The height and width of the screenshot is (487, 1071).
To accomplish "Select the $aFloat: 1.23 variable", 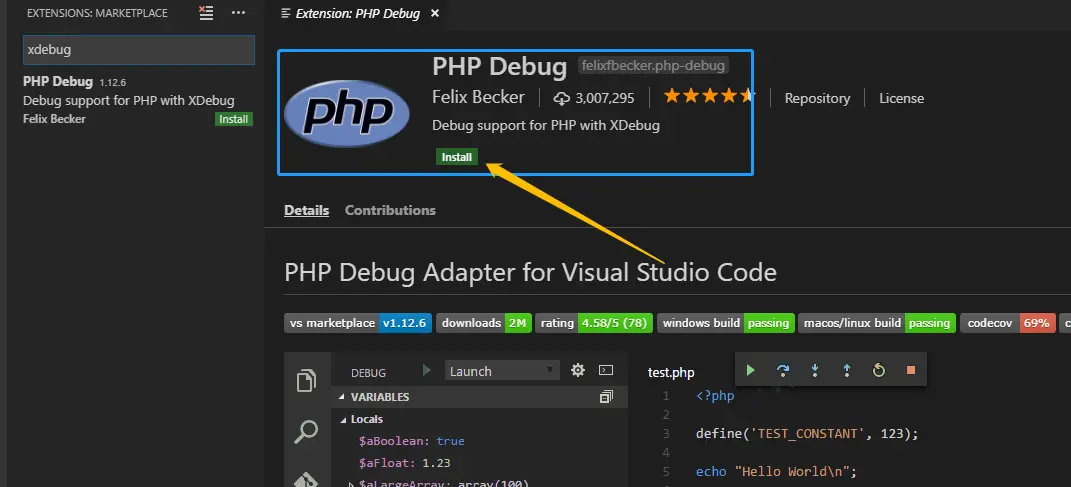I will coord(404,463).
